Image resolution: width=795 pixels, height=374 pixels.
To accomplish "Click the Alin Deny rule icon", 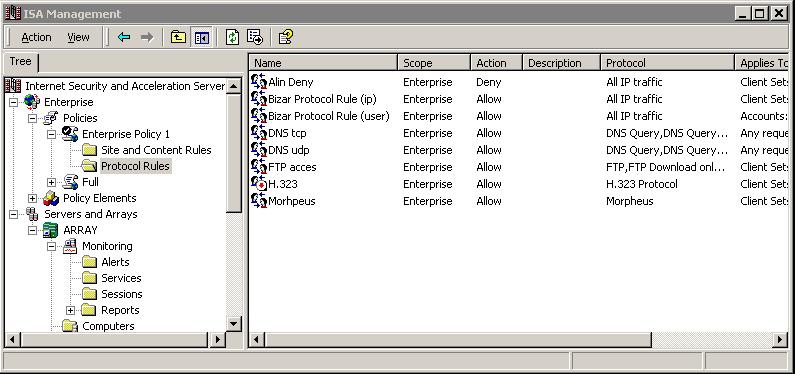I will (259, 82).
